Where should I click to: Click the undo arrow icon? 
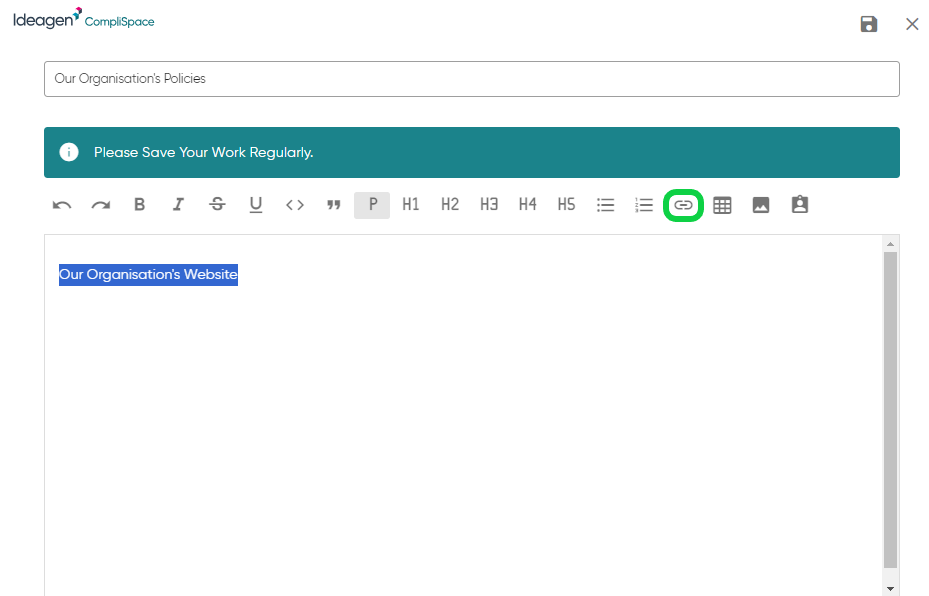[x=62, y=205]
